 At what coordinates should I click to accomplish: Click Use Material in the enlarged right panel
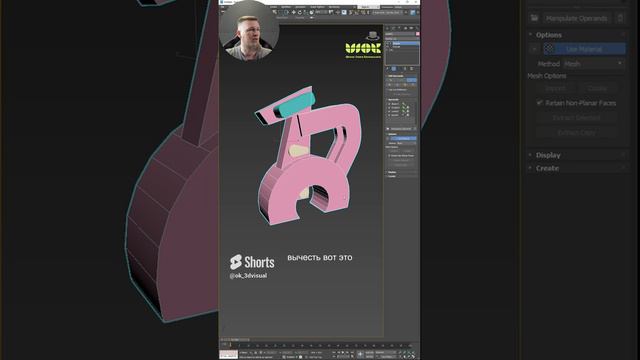point(584,49)
